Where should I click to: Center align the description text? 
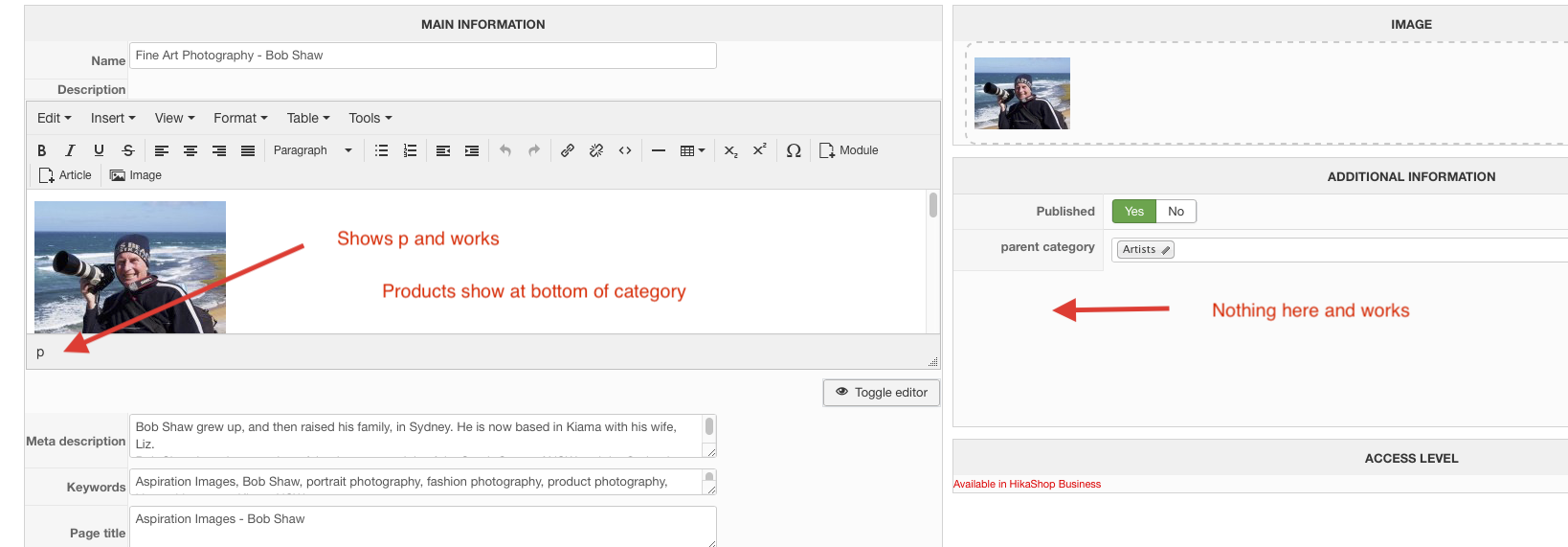(x=190, y=150)
